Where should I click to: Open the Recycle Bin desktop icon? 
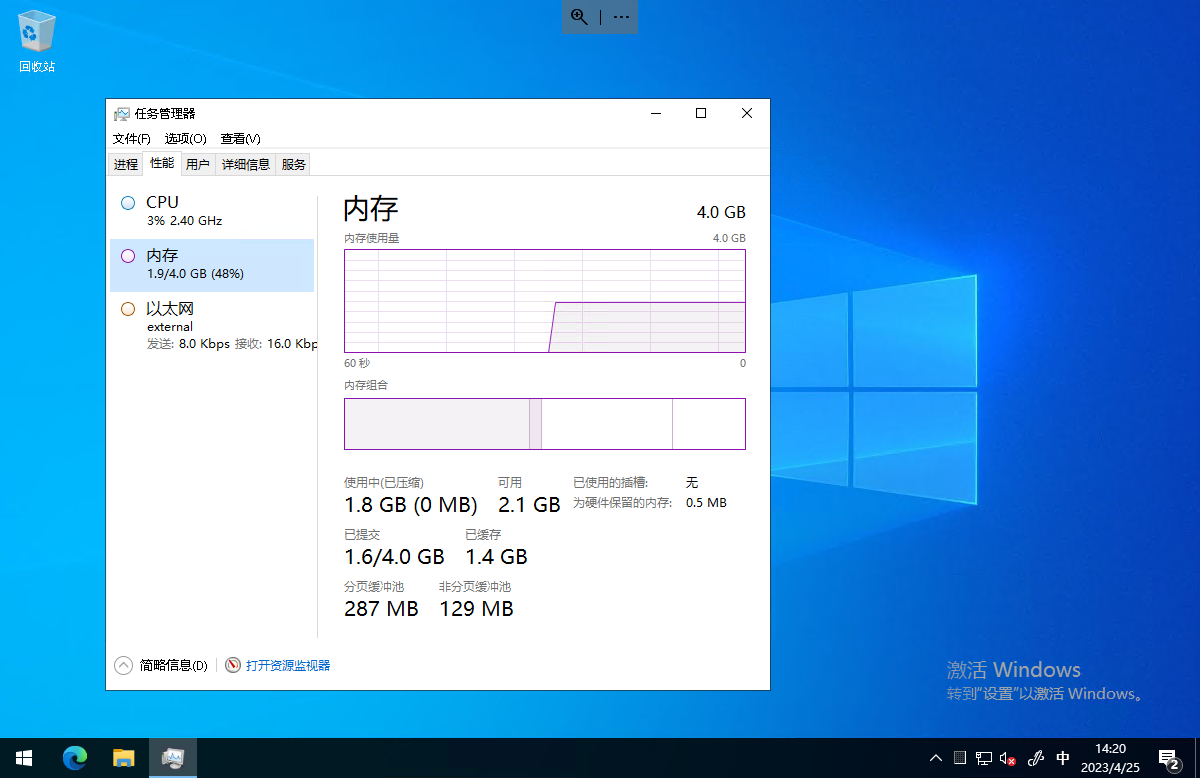click(36, 42)
